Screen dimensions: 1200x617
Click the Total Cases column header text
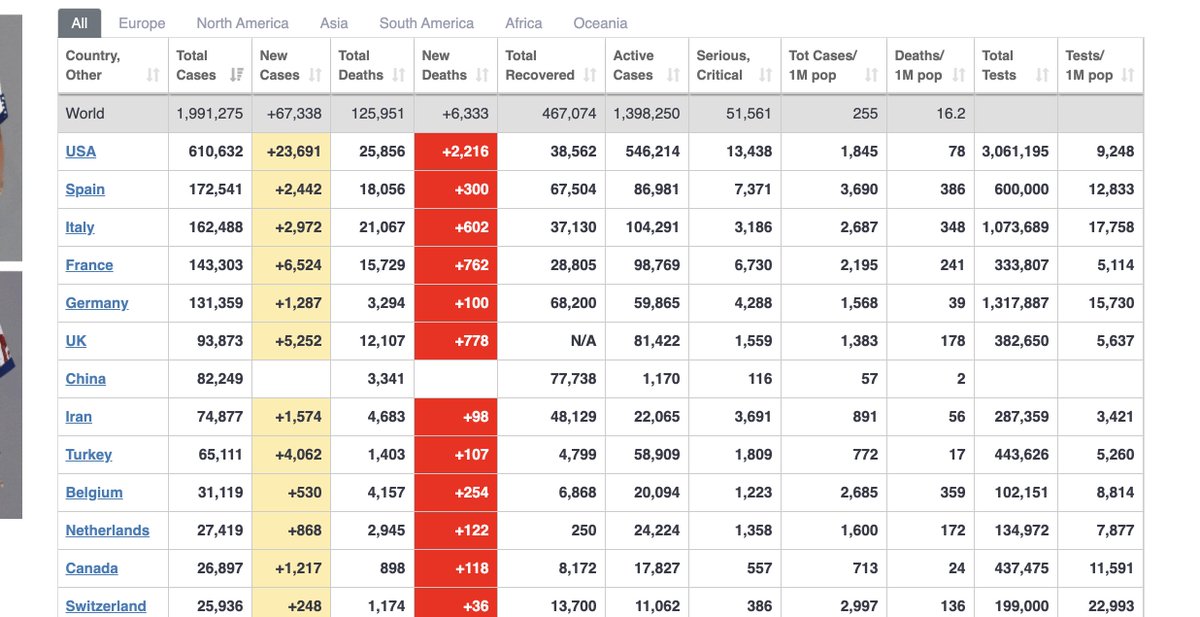196,65
